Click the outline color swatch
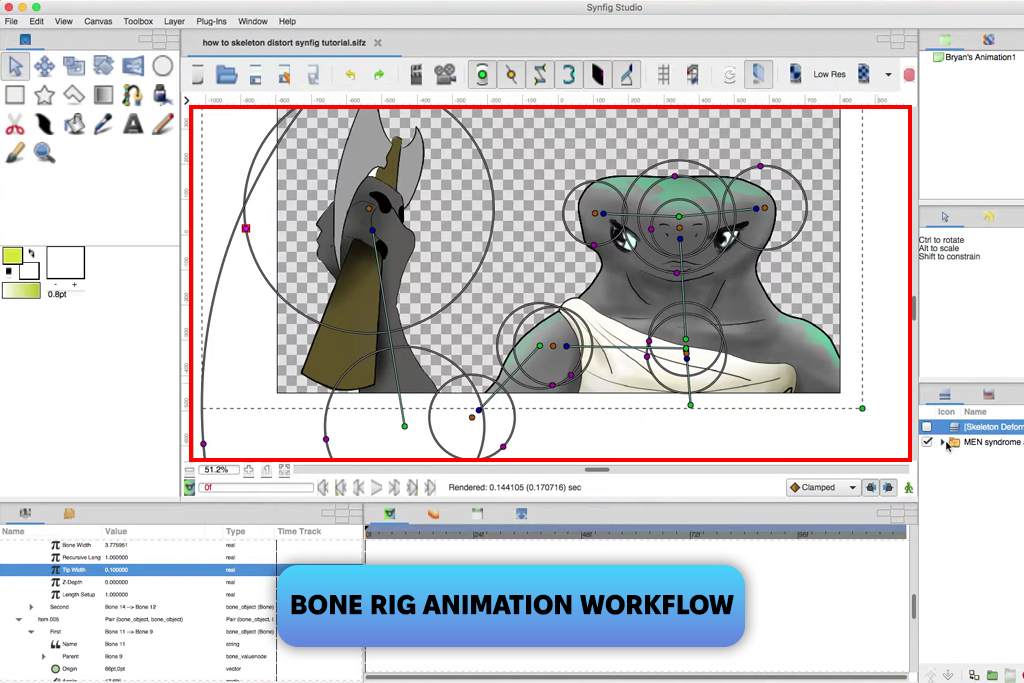The width and height of the screenshot is (1024, 683). [x=12, y=255]
